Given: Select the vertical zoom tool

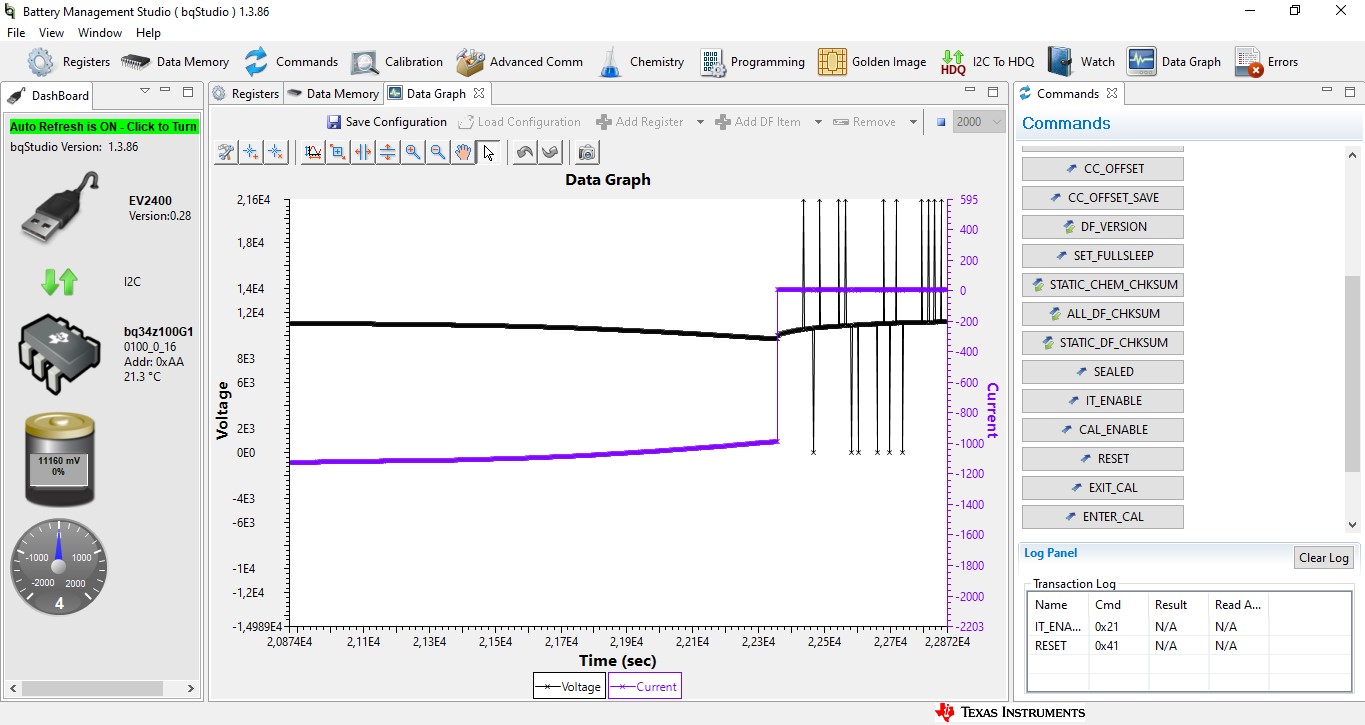Looking at the screenshot, I should (388, 152).
